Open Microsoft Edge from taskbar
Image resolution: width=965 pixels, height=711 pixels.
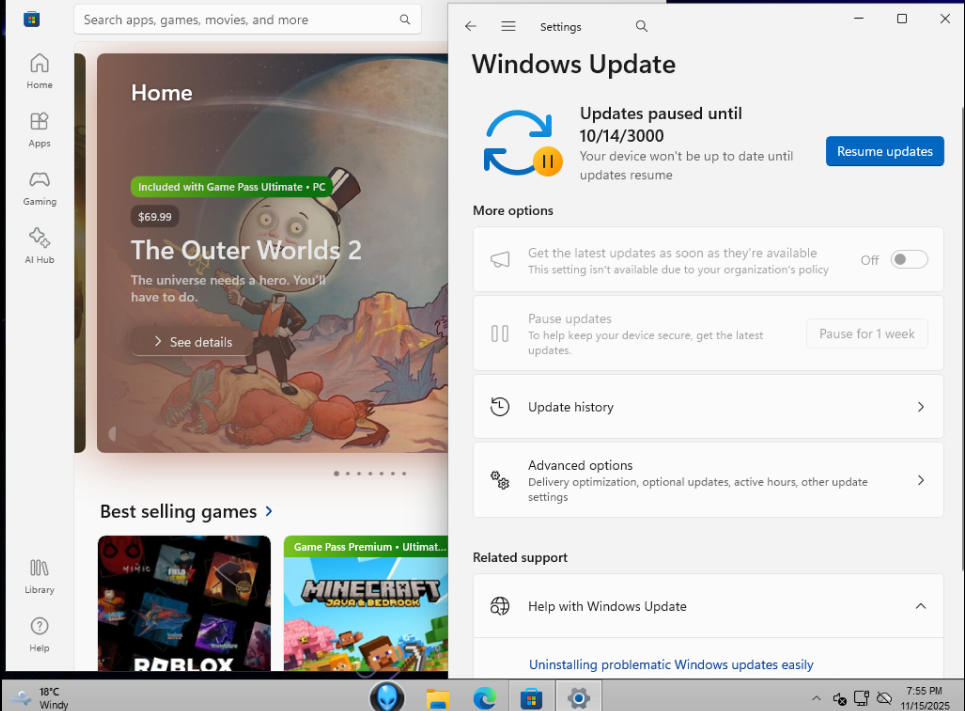pos(484,698)
